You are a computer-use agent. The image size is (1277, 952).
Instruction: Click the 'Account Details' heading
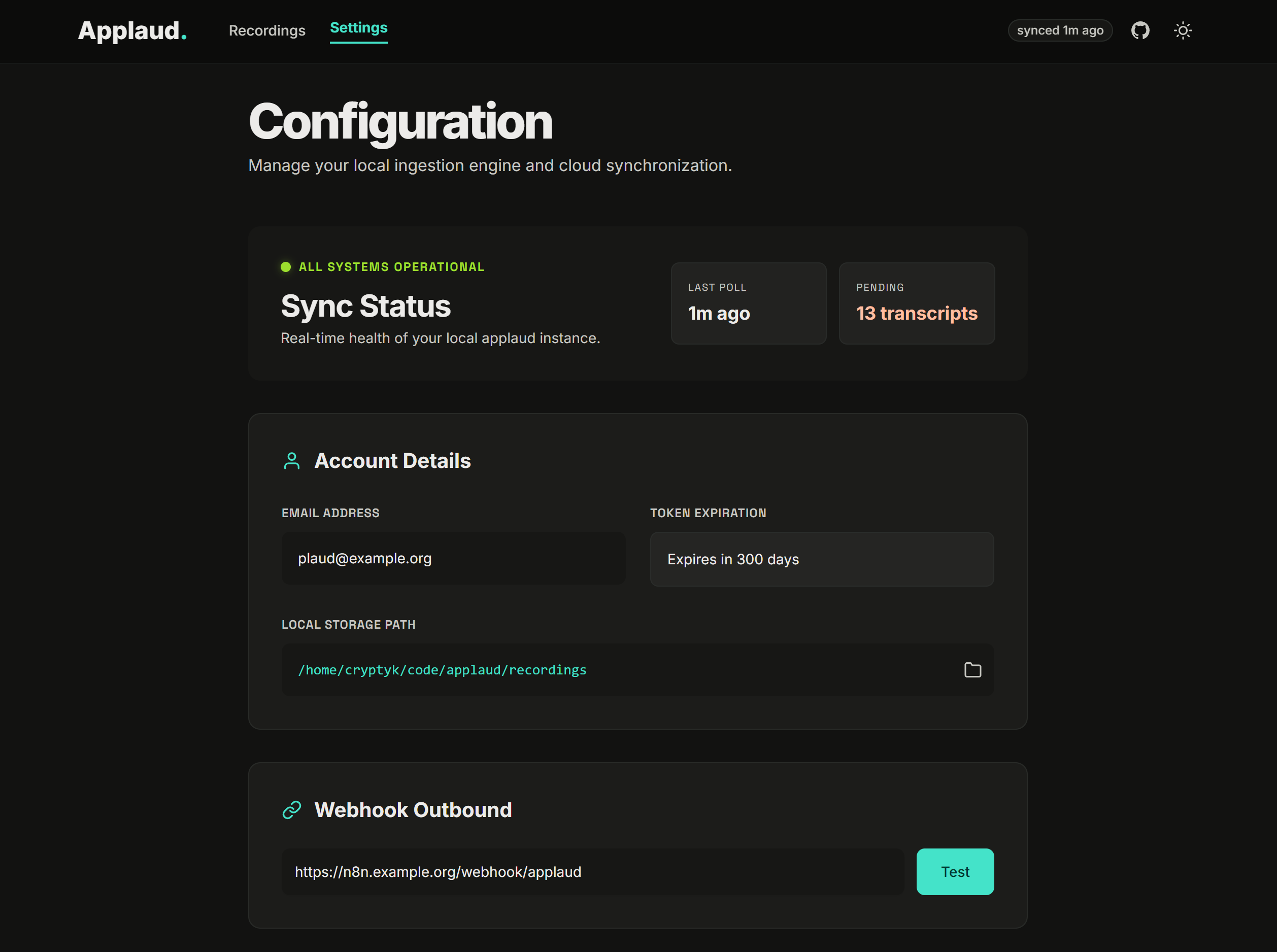click(392, 461)
